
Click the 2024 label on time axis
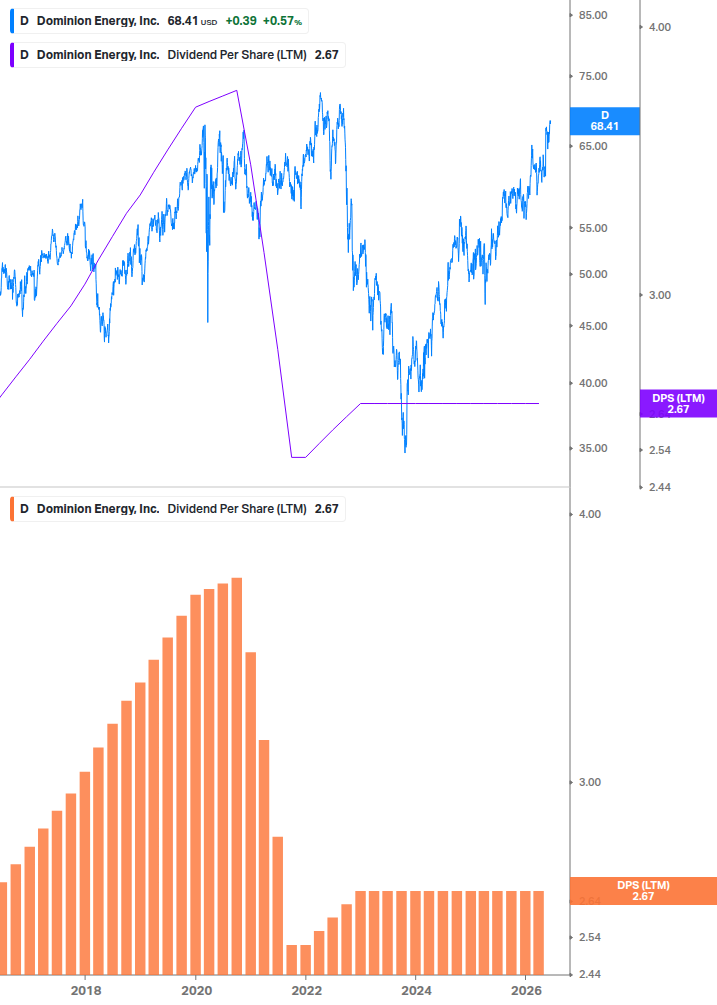(x=416, y=991)
